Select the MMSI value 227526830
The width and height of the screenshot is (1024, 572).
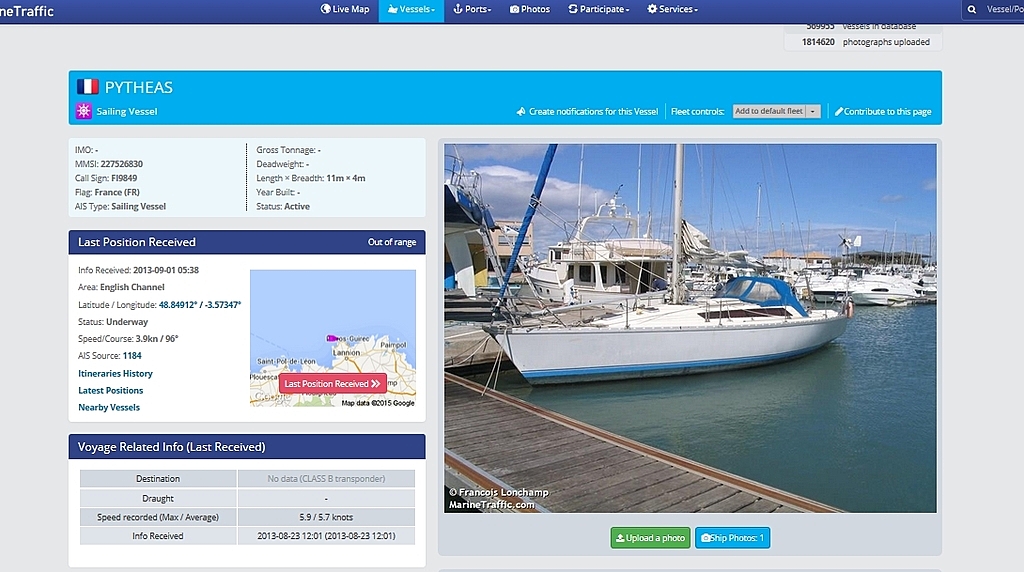pyautogui.click(x=121, y=164)
